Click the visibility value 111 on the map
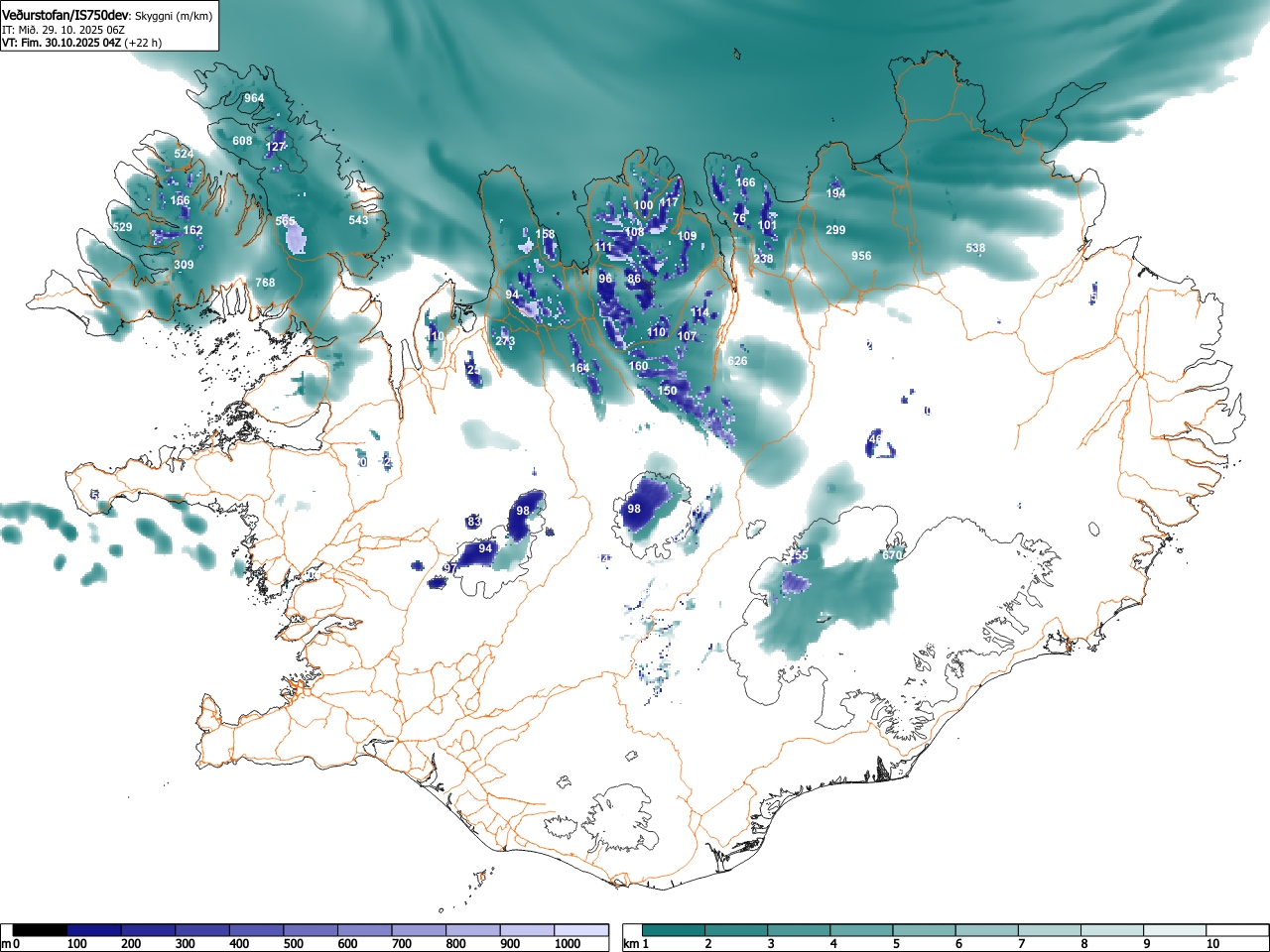The image size is (1270, 952). (x=603, y=247)
